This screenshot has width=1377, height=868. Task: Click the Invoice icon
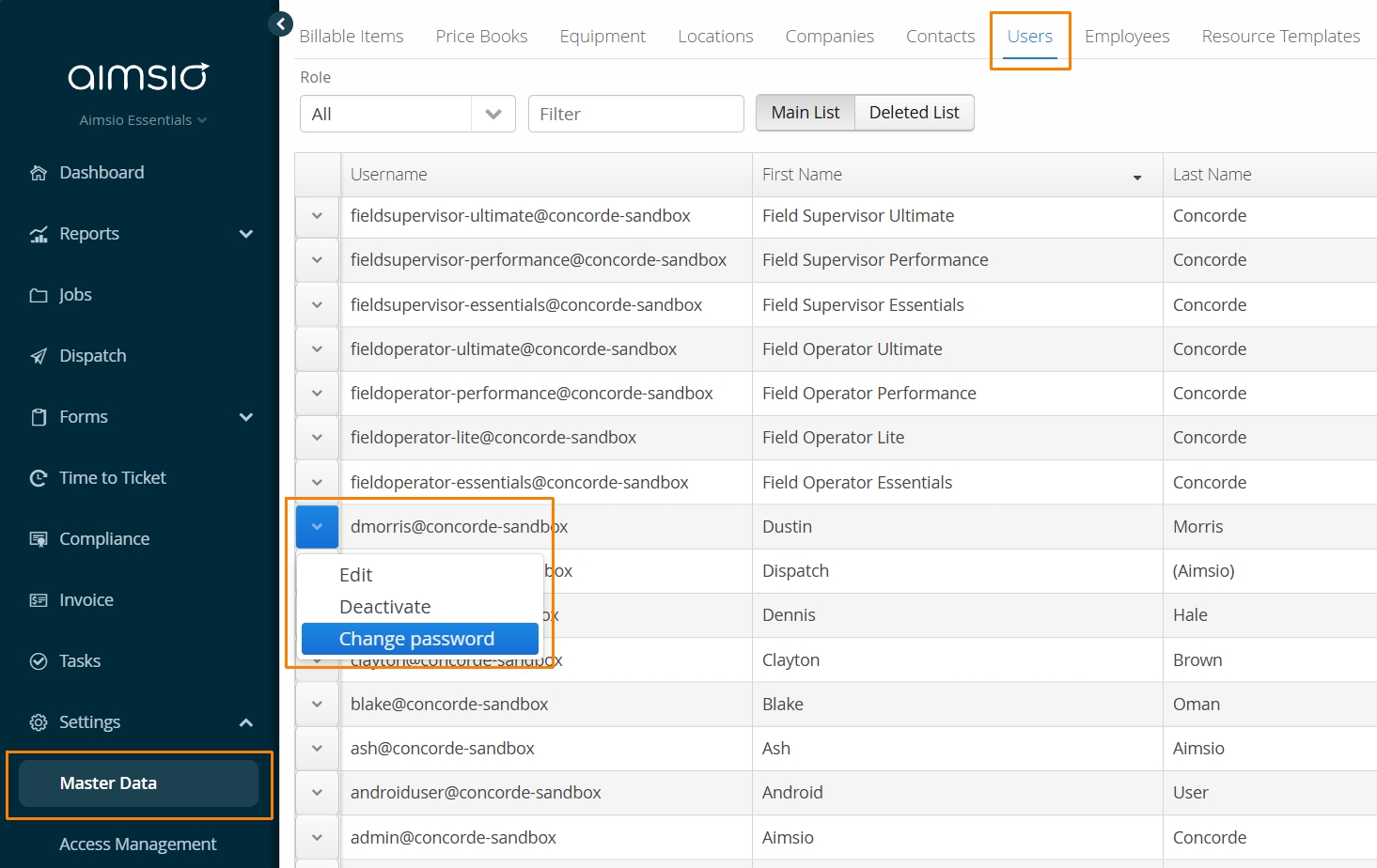pos(39,600)
